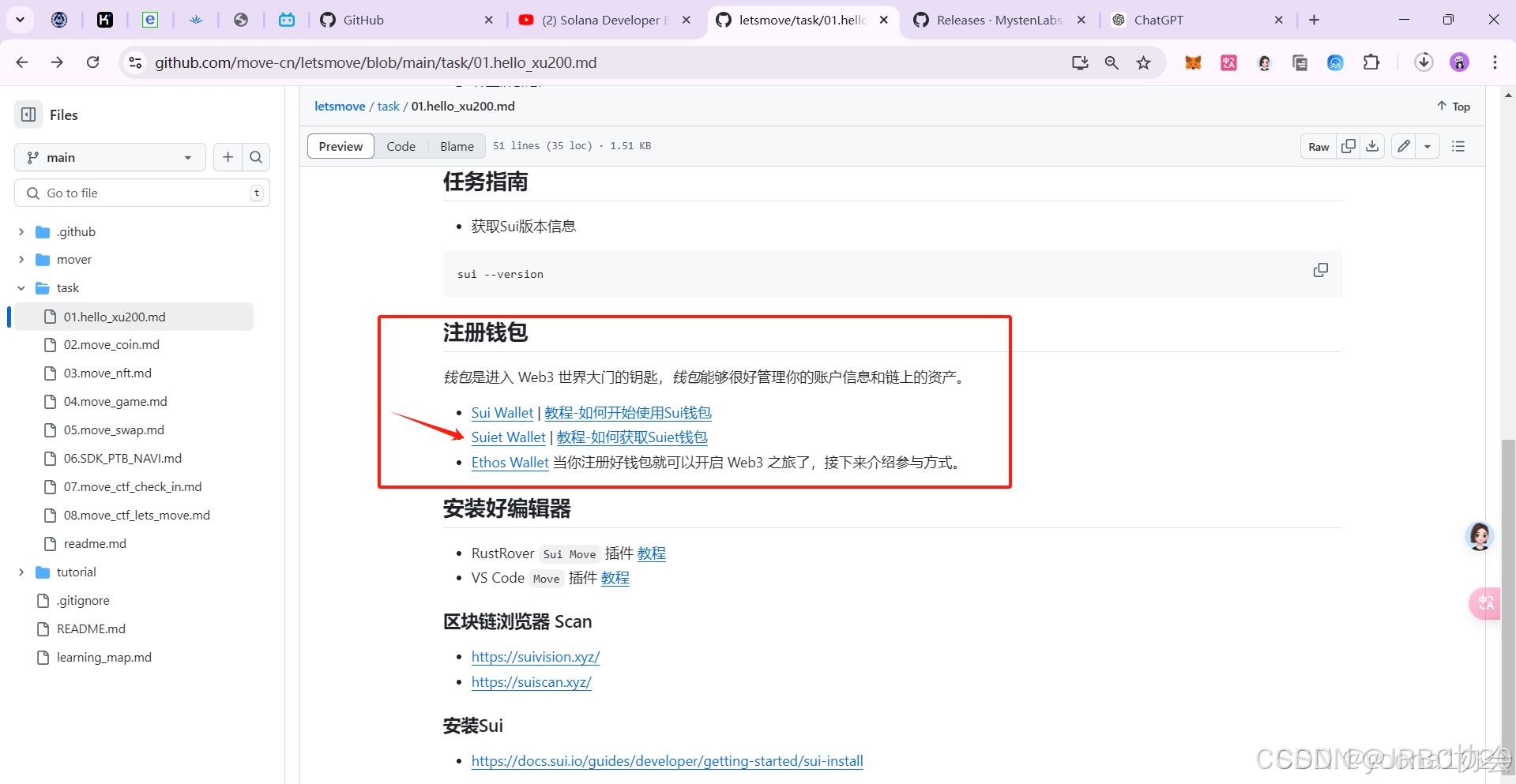
Task: Copy raw file contents using copy icon
Action: click(x=1348, y=146)
